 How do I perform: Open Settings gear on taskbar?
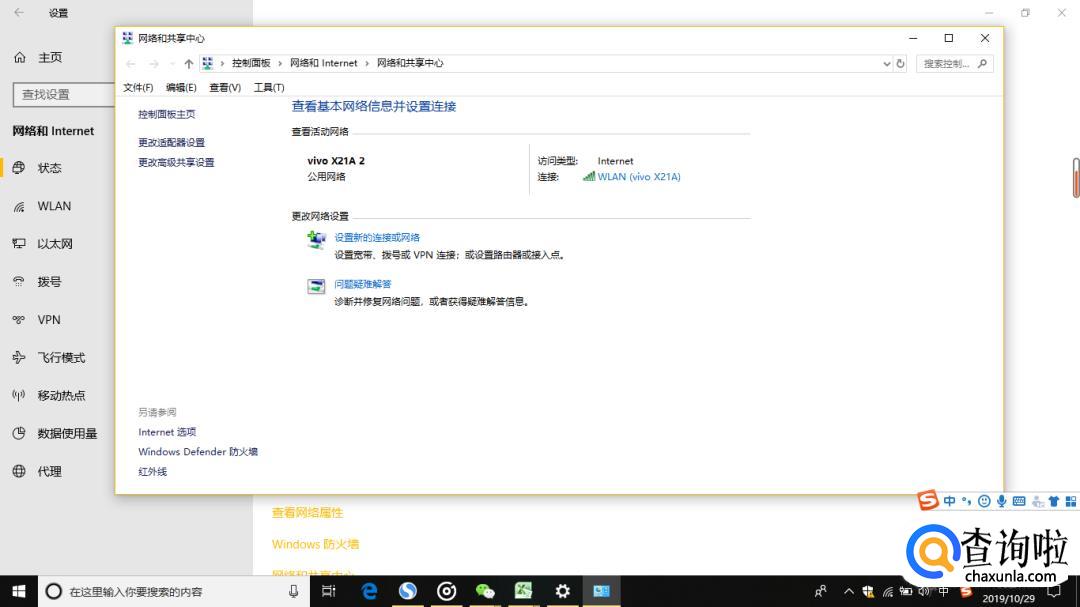[563, 591]
